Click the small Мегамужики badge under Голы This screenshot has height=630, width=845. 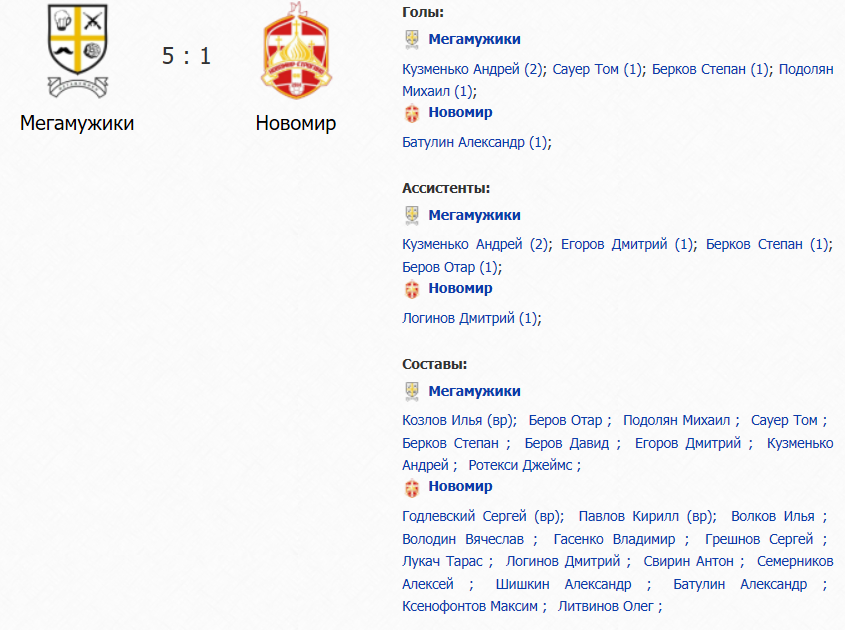click(x=412, y=39)
